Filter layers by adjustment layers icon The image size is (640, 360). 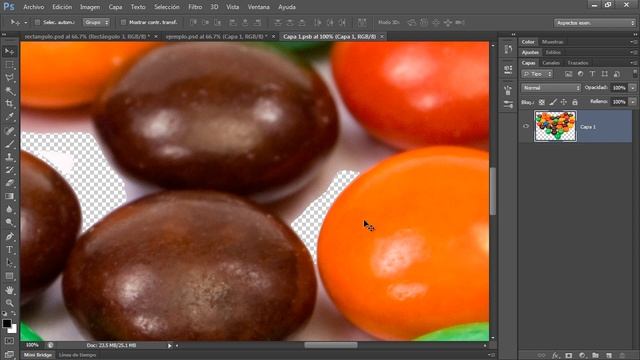(580, 74)
